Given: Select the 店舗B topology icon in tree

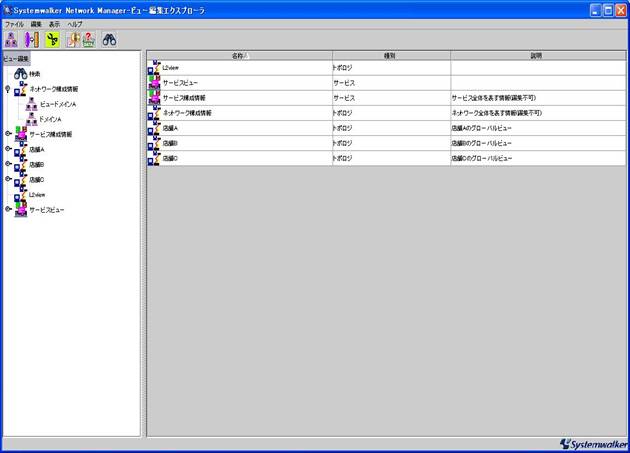Looking at the screenshot, I should pyautogui.click(x=20, y=165).
